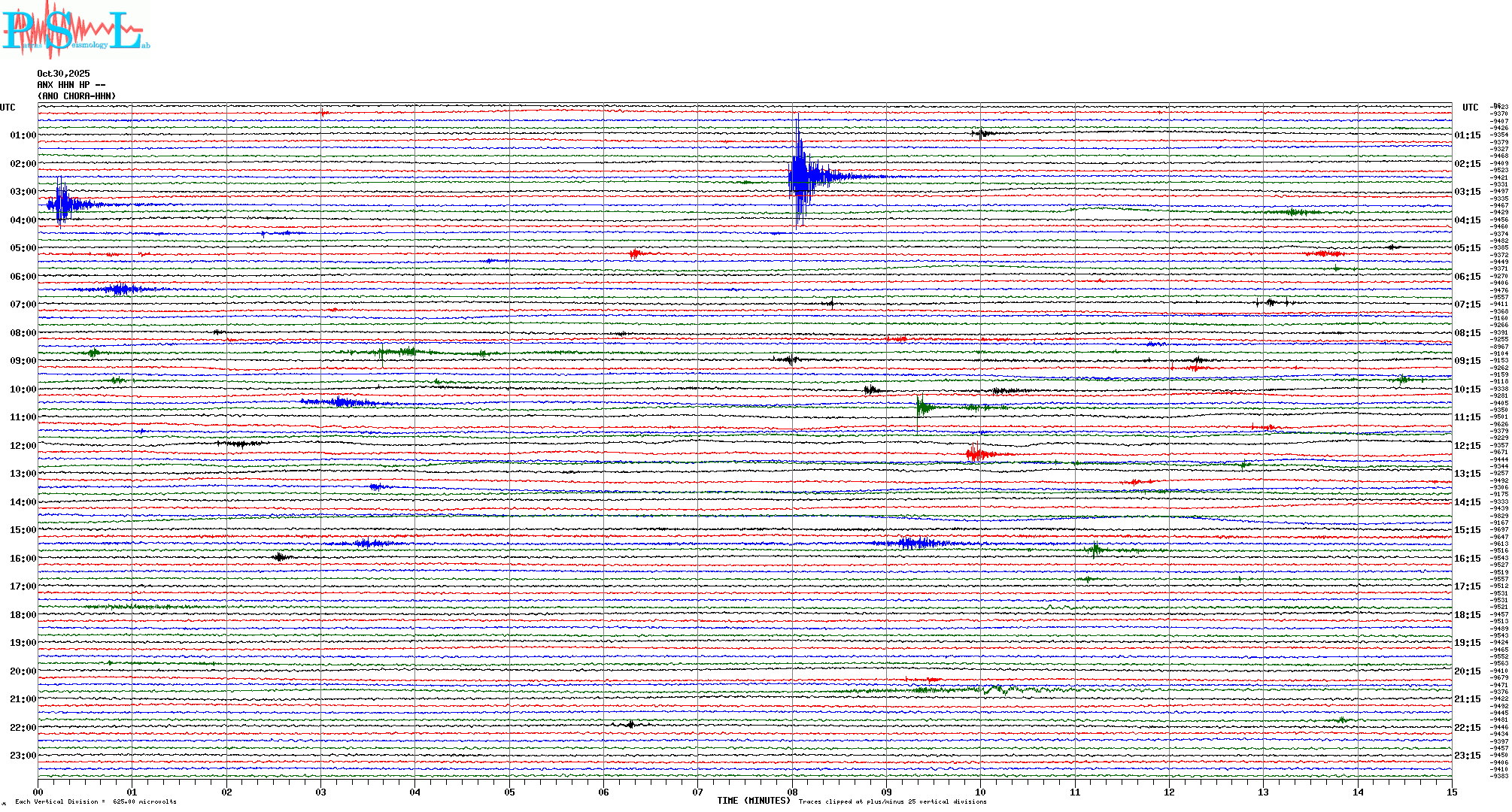This screenshot has height=812, width=1512.
Task: Click the TIME (MINUTES) axis title
Action: pos(754,801)
